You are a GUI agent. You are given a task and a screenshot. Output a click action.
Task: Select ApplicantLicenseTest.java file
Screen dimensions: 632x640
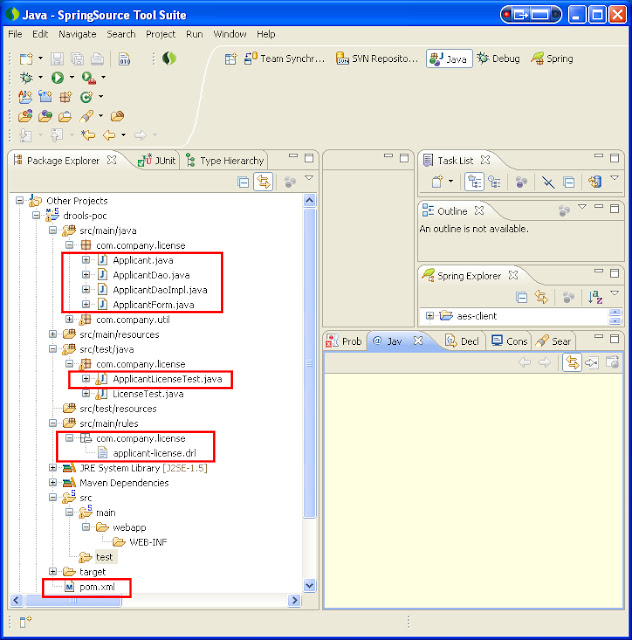(x=167, y=379)
